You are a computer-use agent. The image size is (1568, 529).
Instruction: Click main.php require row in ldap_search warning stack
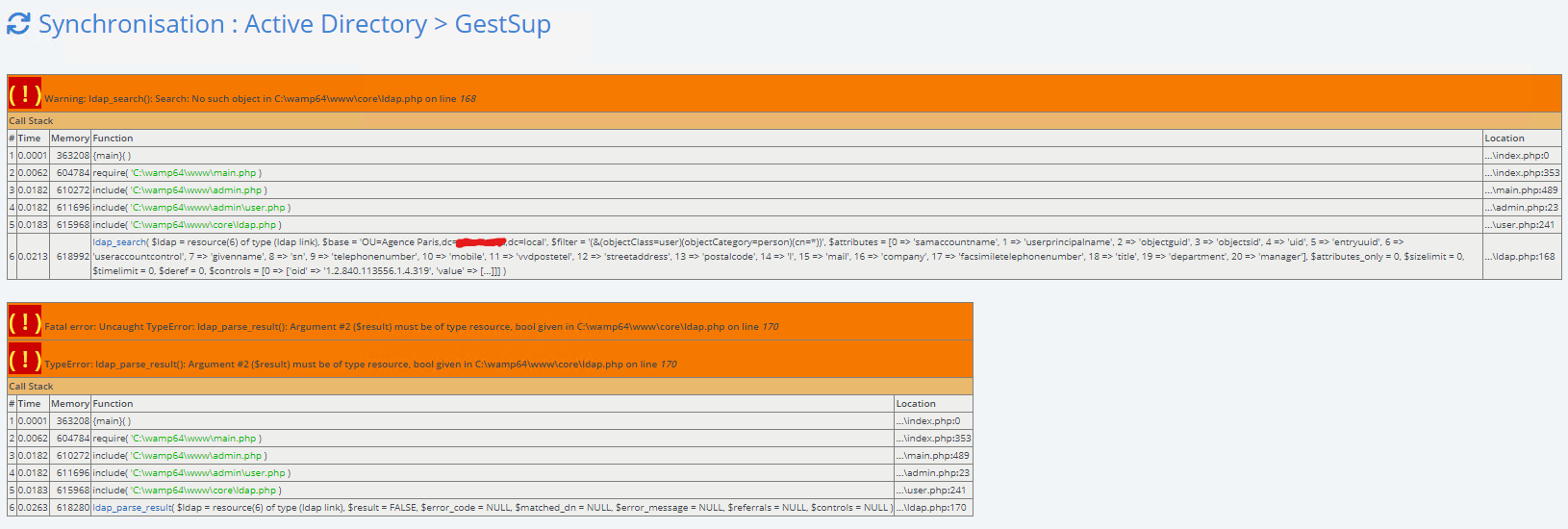784,173
